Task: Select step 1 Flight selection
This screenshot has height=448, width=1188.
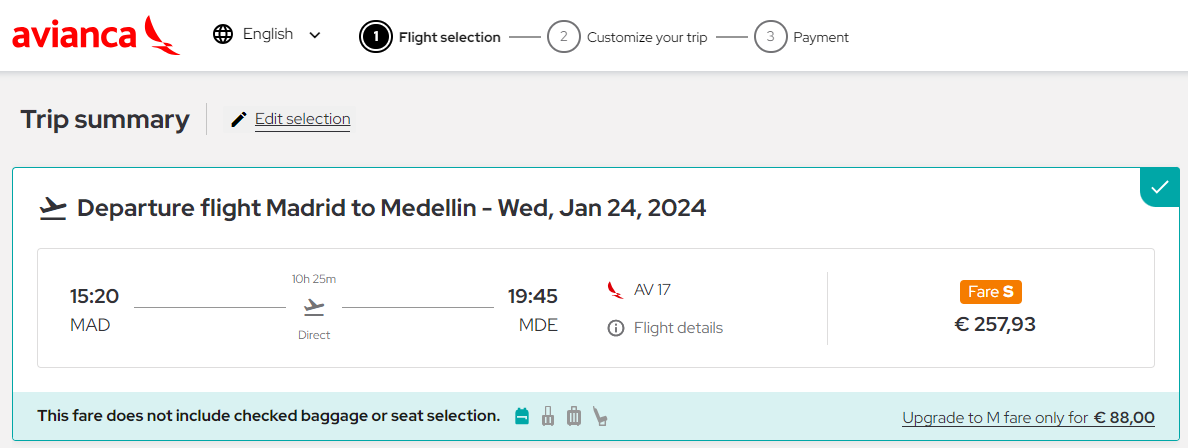Action: [x=430, y=36]
